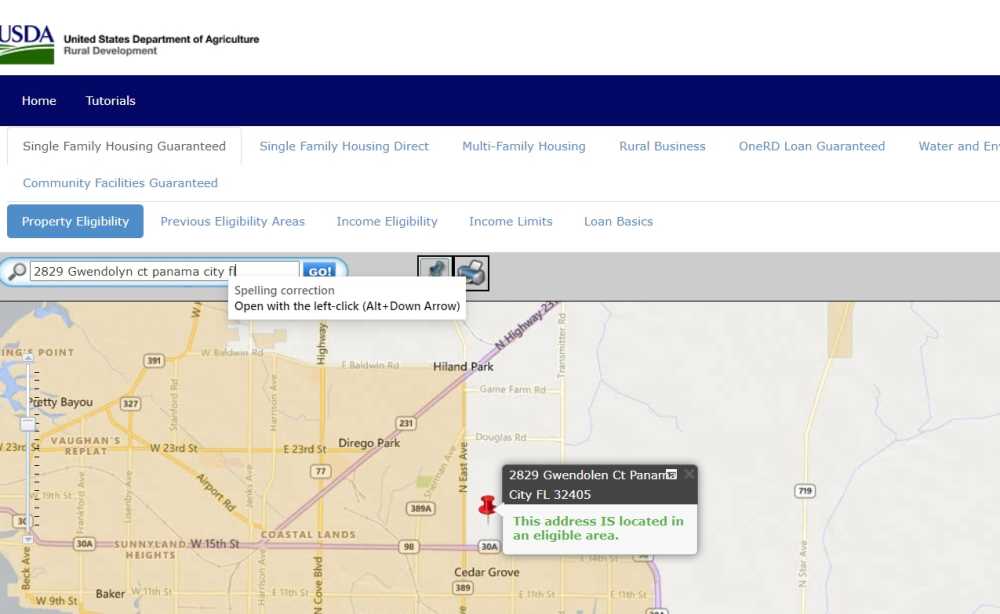The image size is (1000, 614).
Task: Switch to Single Family Housing Direct tab
Action: click(x=344, y=146)
